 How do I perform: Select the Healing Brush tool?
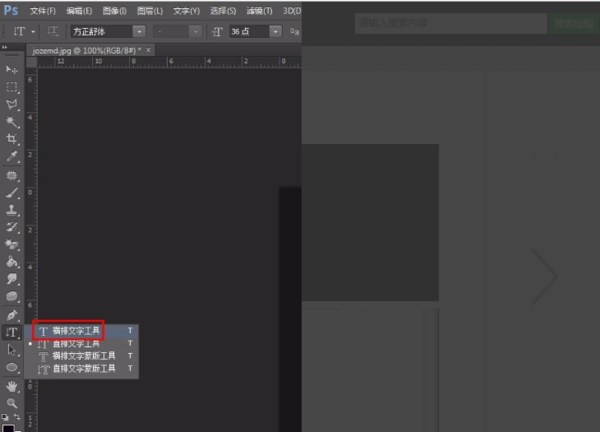pyautogui.click(x=11, y=176)
